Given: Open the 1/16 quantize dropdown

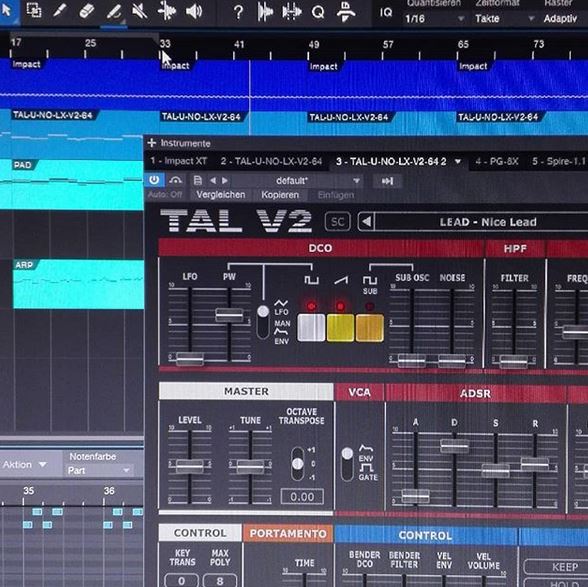Looking at the screenshot, I should tap(434, 18).
